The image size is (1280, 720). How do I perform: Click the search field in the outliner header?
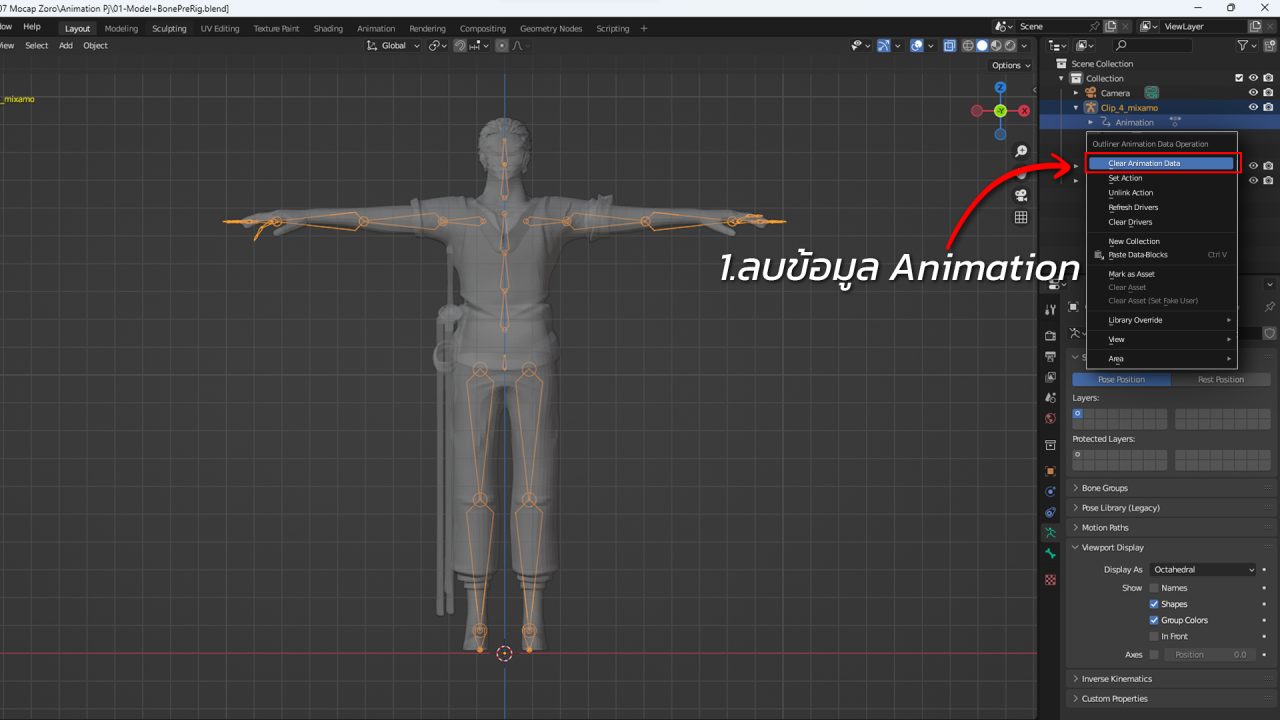point(1150,45)
